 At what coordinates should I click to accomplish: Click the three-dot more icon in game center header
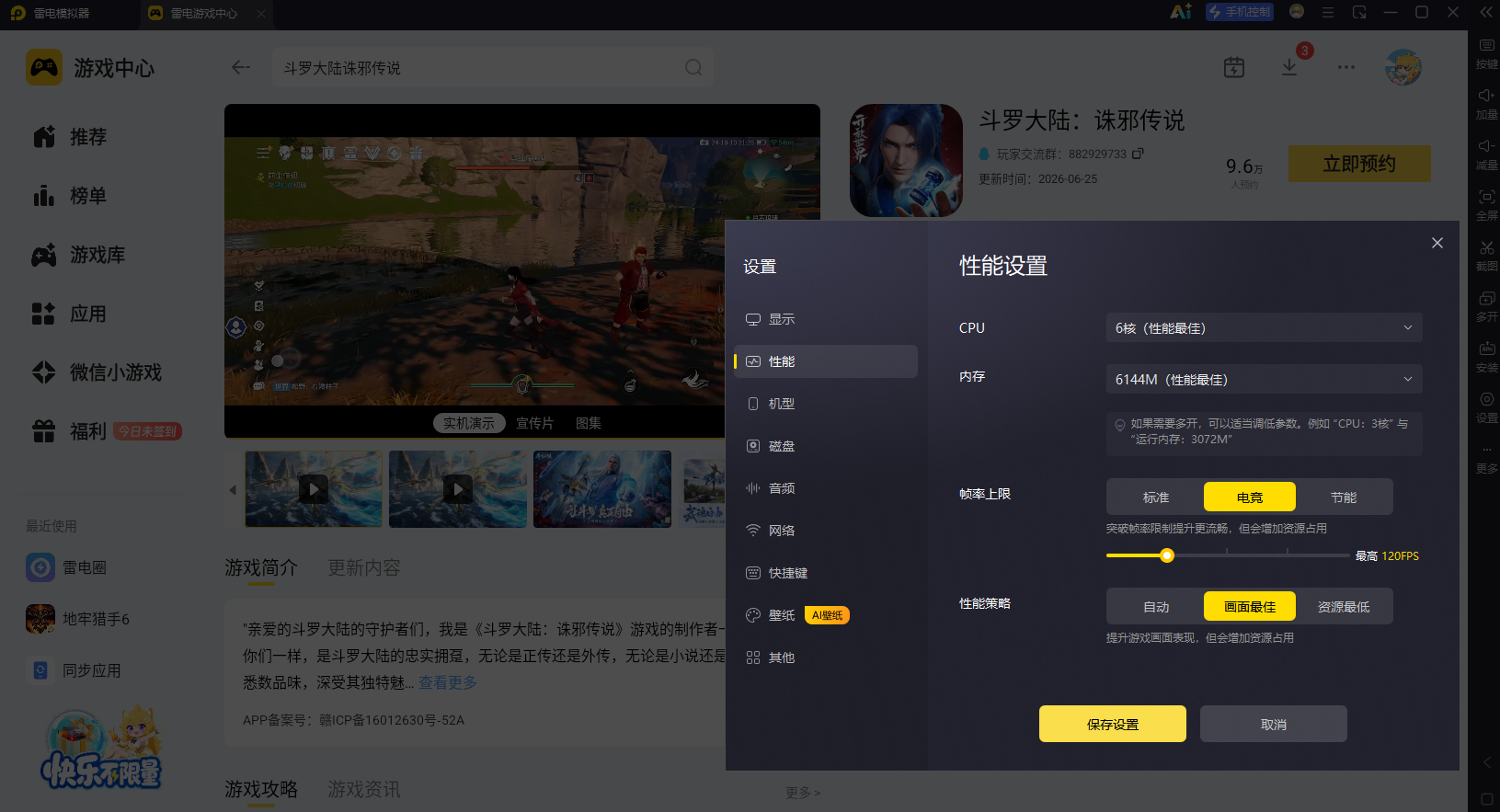pyautogui.click(x=1346, y=67)
